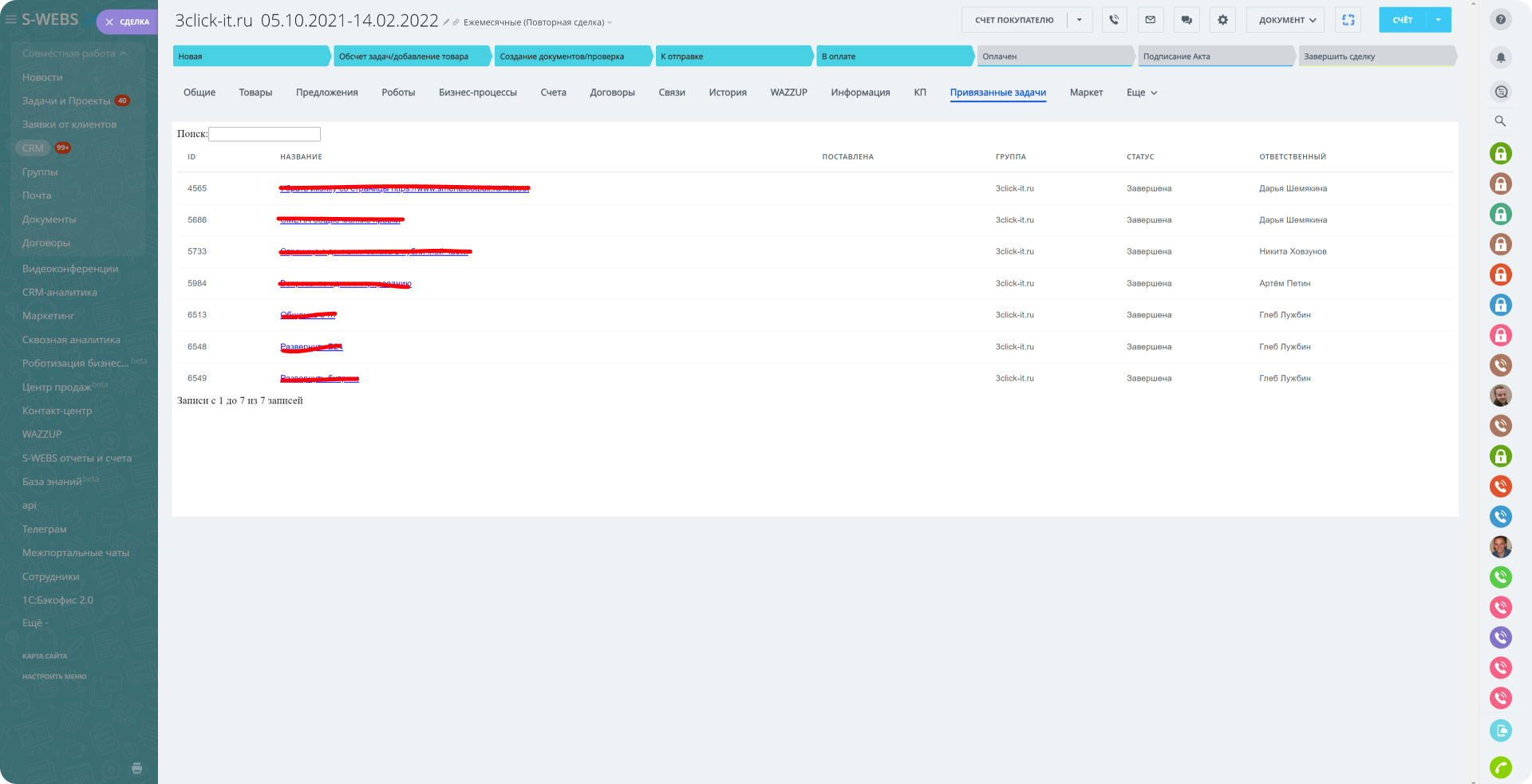Close the Сделка panel with X button
This screenshot has height=784, width=1532.
pyautogui.click(x=110, y=22)
